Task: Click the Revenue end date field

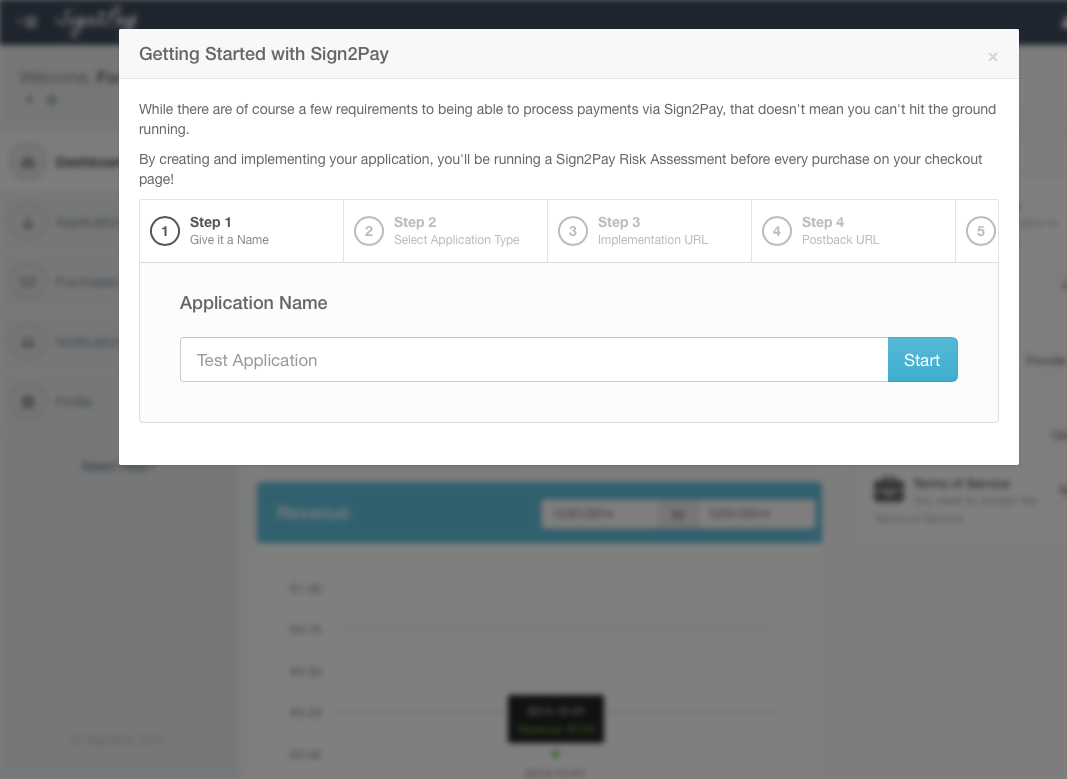Action: (x=756, y=514)
